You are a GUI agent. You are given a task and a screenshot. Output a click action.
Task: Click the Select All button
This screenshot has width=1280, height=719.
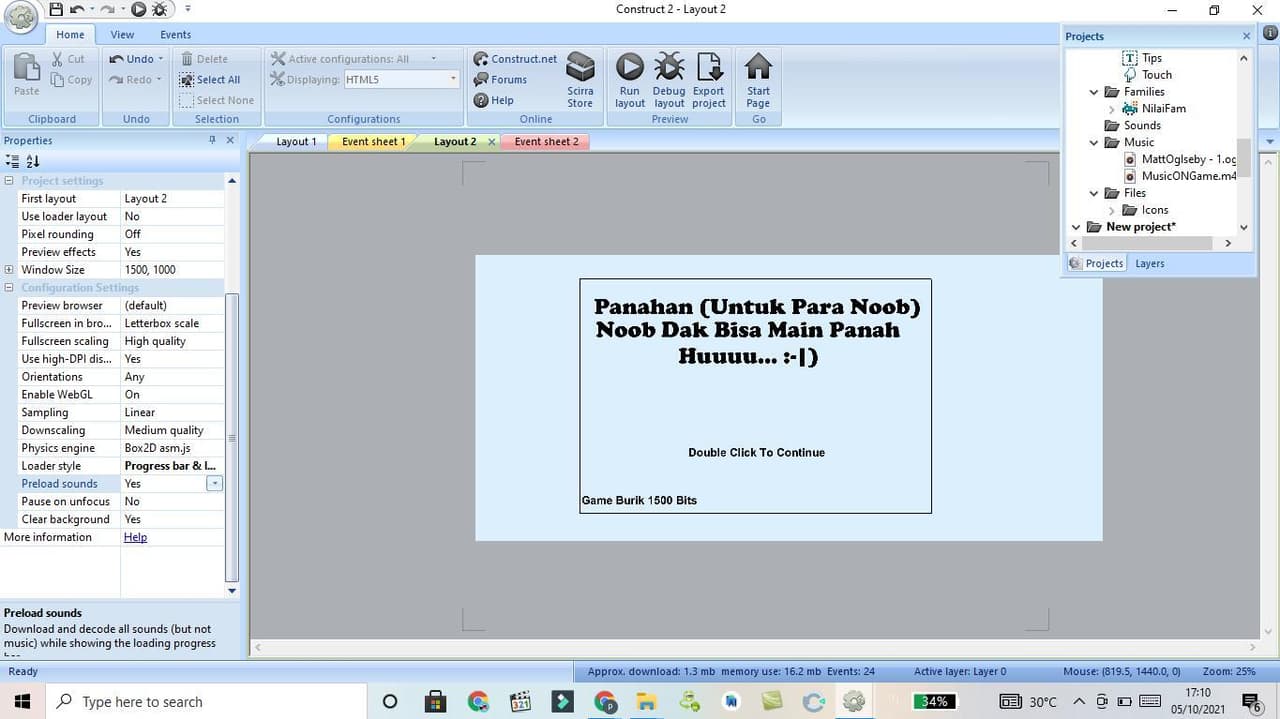coord(210,80)
